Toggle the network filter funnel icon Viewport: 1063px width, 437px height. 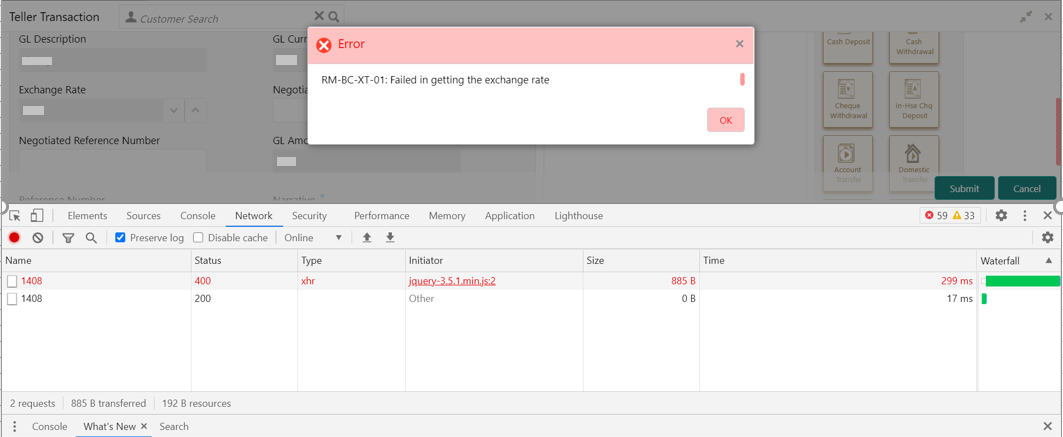point(68,238)
